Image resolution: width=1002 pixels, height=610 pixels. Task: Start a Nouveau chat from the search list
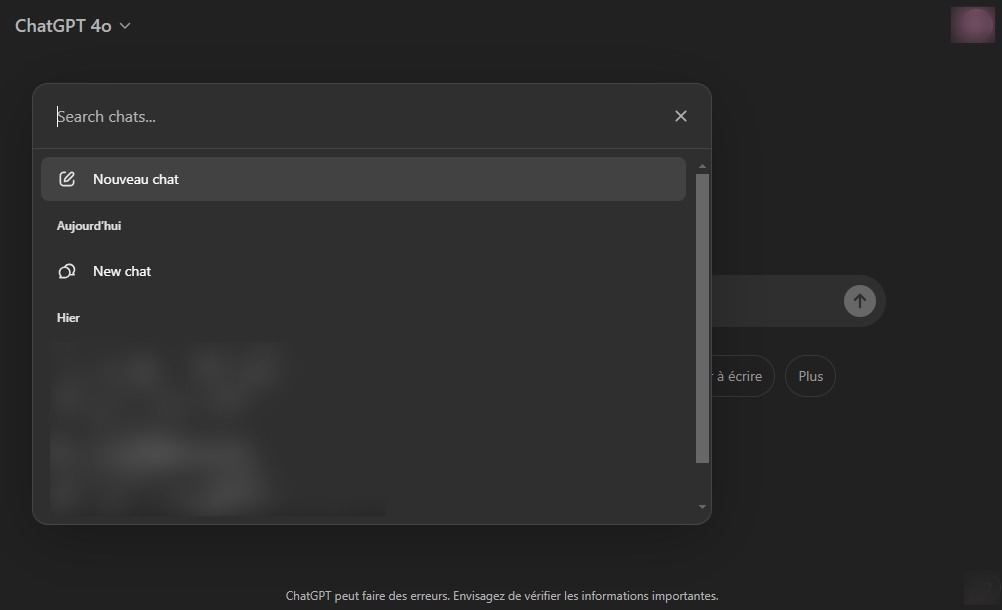point(363,179)
